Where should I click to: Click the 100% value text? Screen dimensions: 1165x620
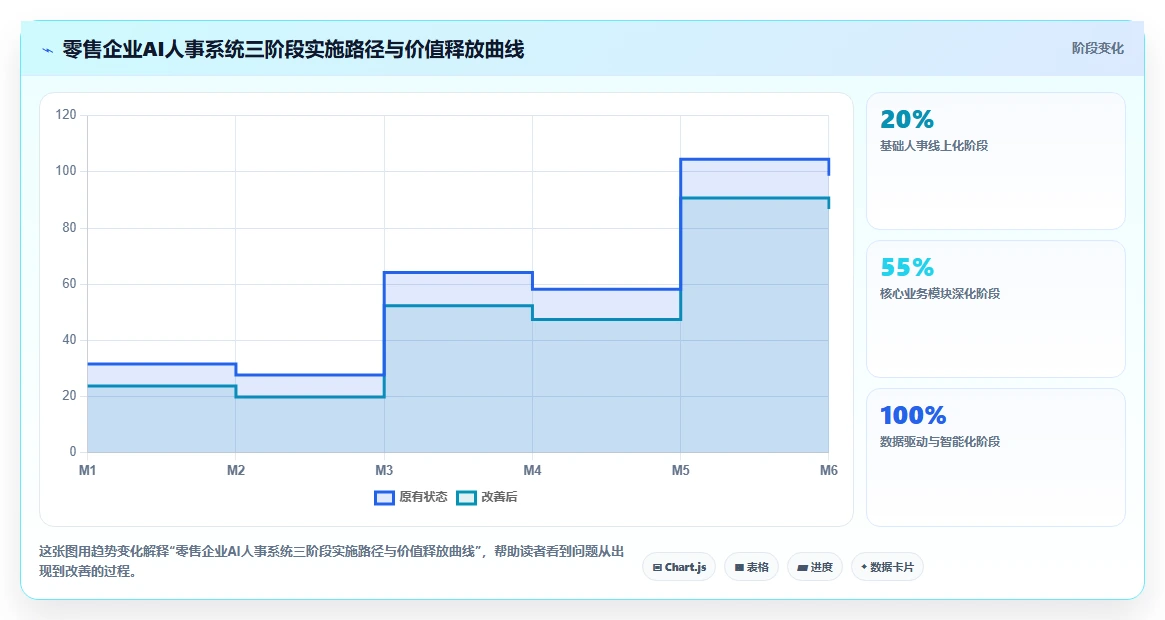tap(913, 415)
